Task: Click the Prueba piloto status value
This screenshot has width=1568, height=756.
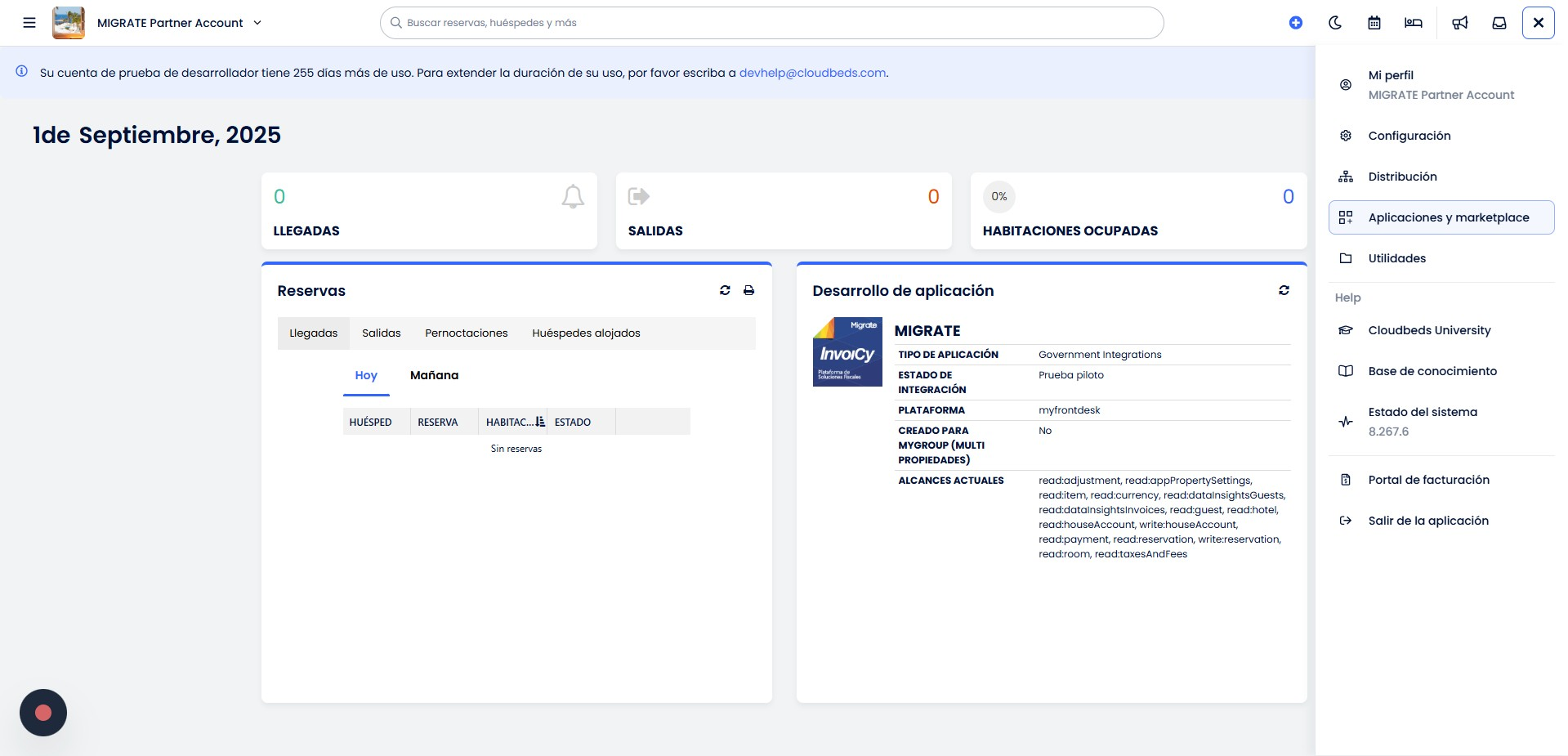Action: click(1071, 375)
